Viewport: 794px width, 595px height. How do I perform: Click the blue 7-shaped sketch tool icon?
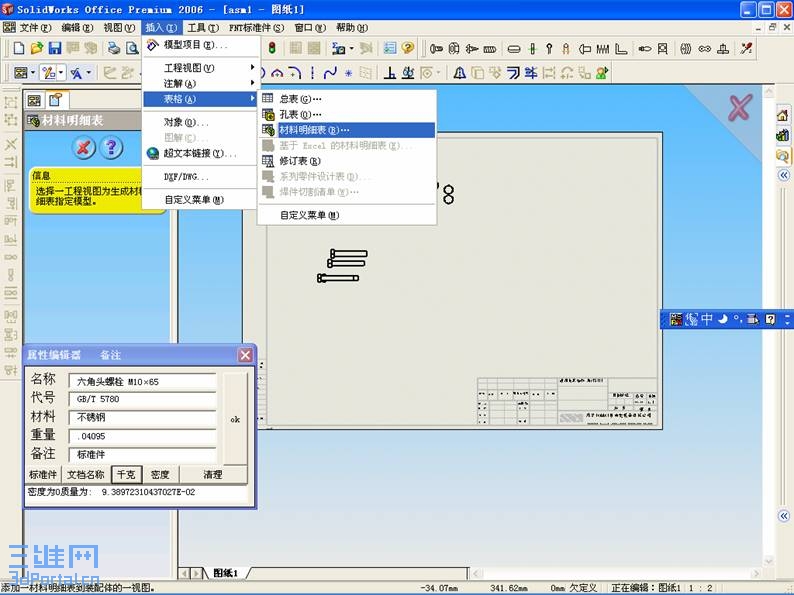click(x=513, y=73)
